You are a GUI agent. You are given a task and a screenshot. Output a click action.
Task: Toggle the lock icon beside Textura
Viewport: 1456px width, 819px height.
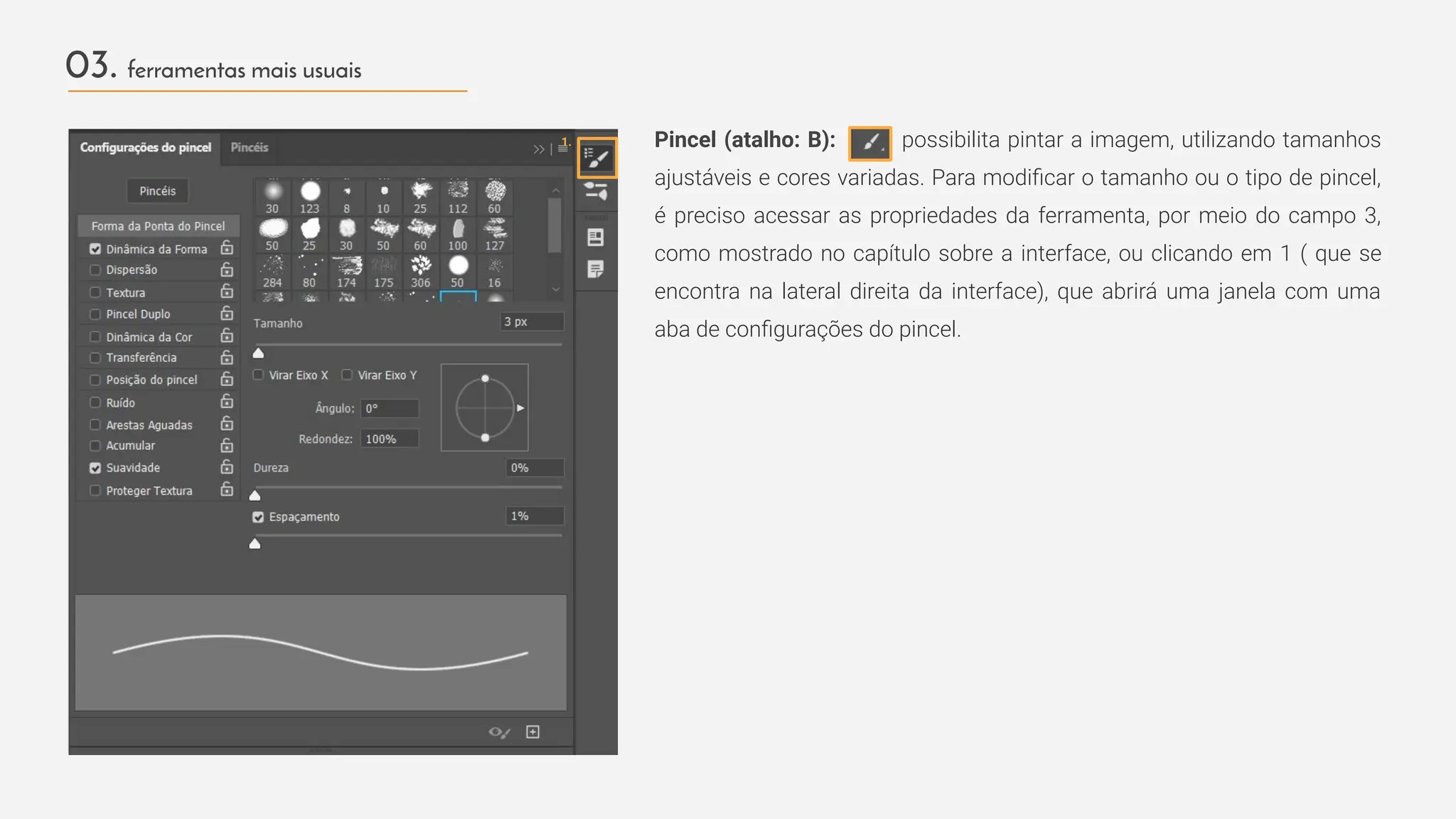coord(227,291)
